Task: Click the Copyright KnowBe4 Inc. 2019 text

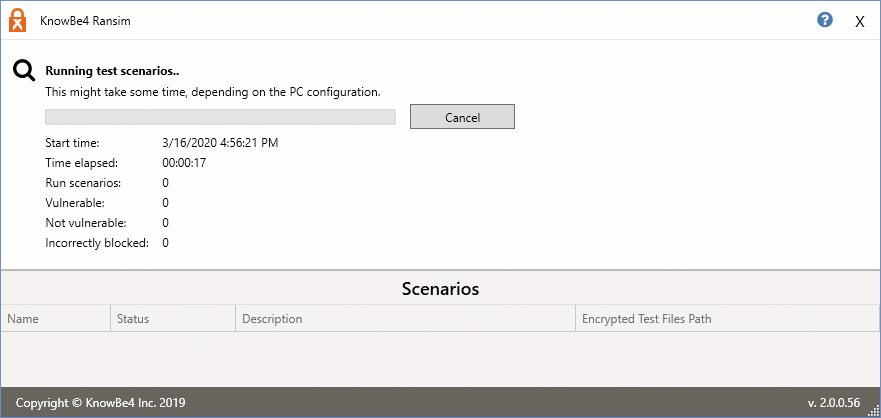Action: coord(101,403)
